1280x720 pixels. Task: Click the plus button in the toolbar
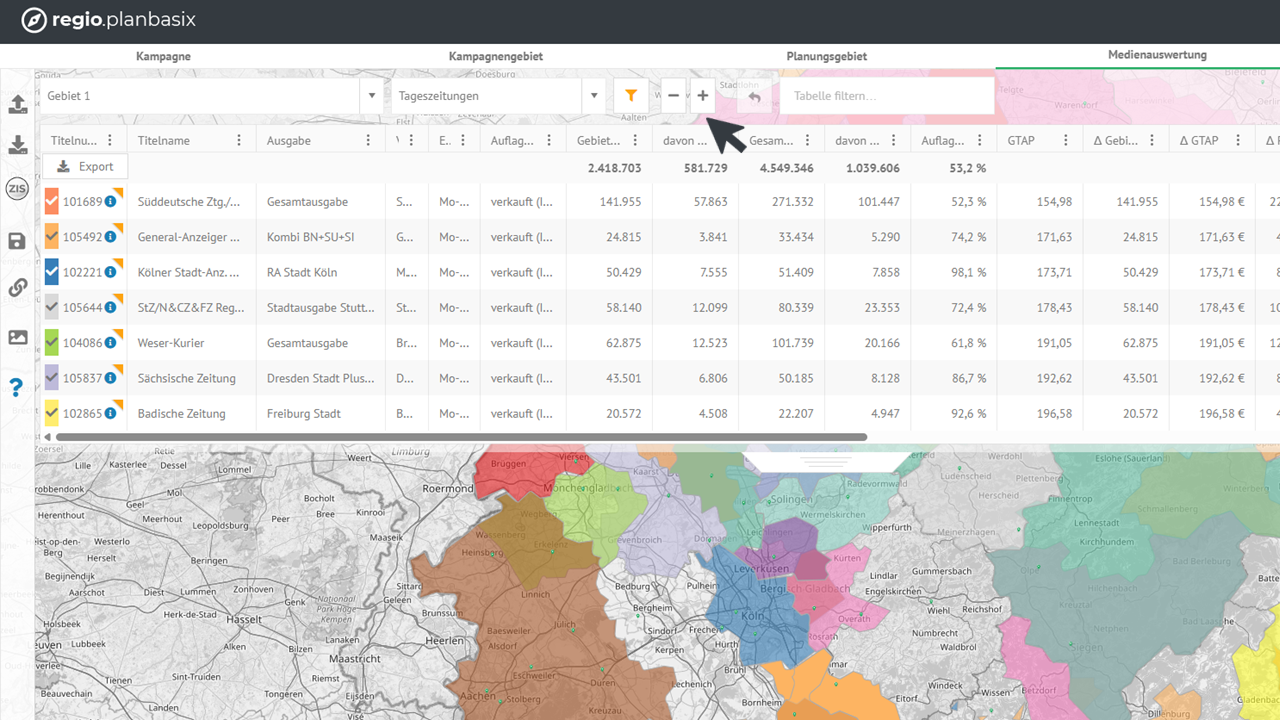click(703, 96)
